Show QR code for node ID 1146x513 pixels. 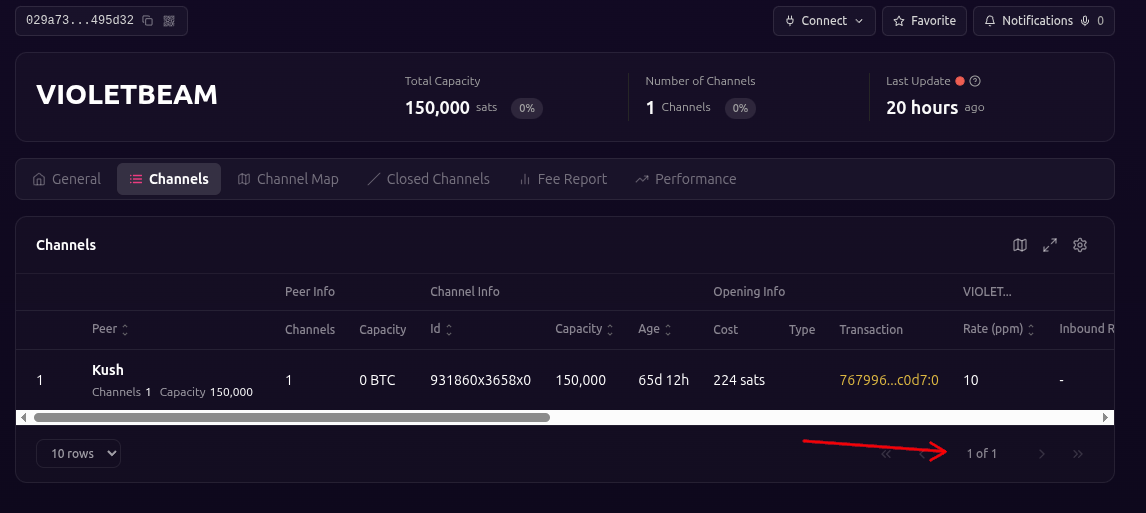169,21
